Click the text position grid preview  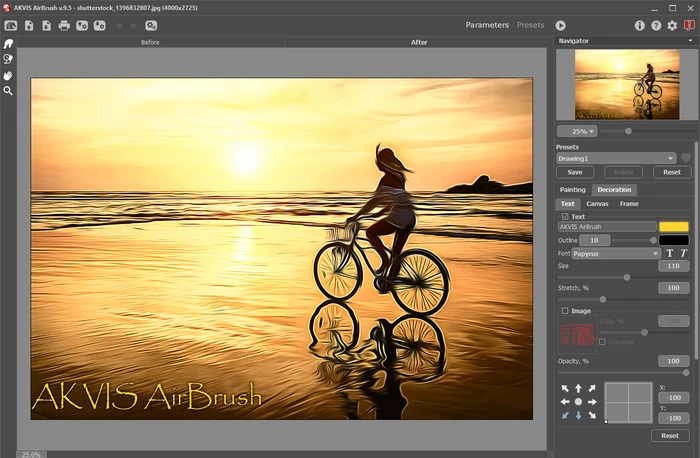click(x=628, y=402)
